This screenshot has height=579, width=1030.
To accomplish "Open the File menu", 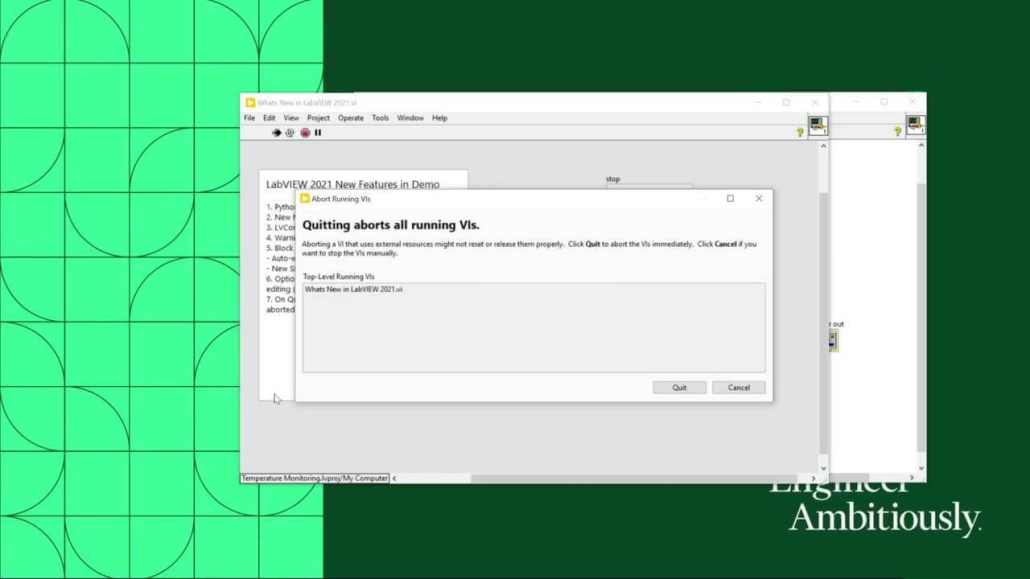I will tap(250, 118).
